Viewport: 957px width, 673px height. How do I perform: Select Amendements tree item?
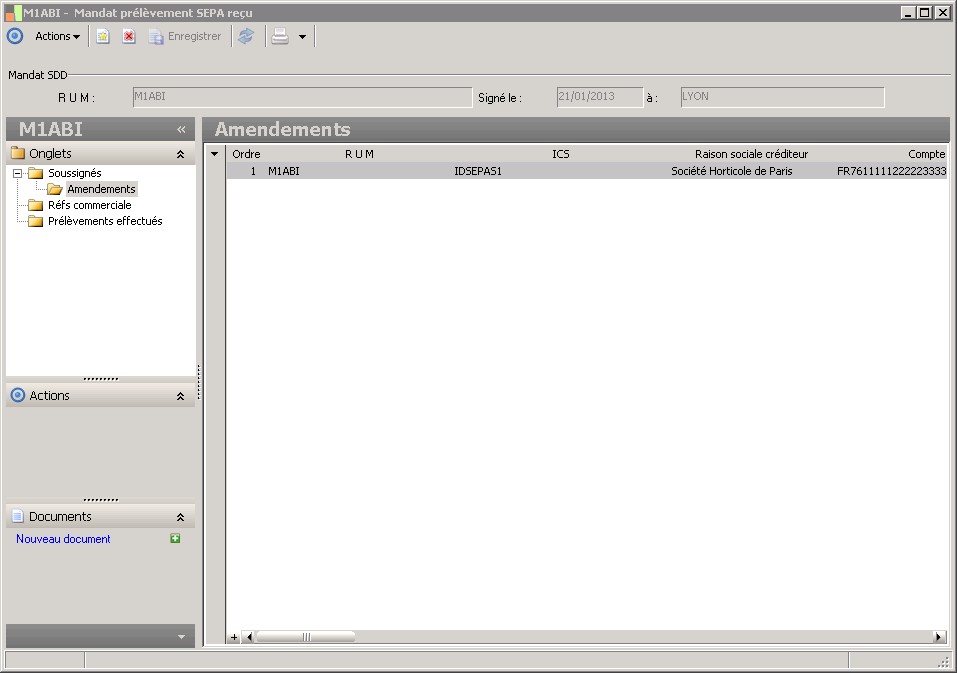coord(101,189)
